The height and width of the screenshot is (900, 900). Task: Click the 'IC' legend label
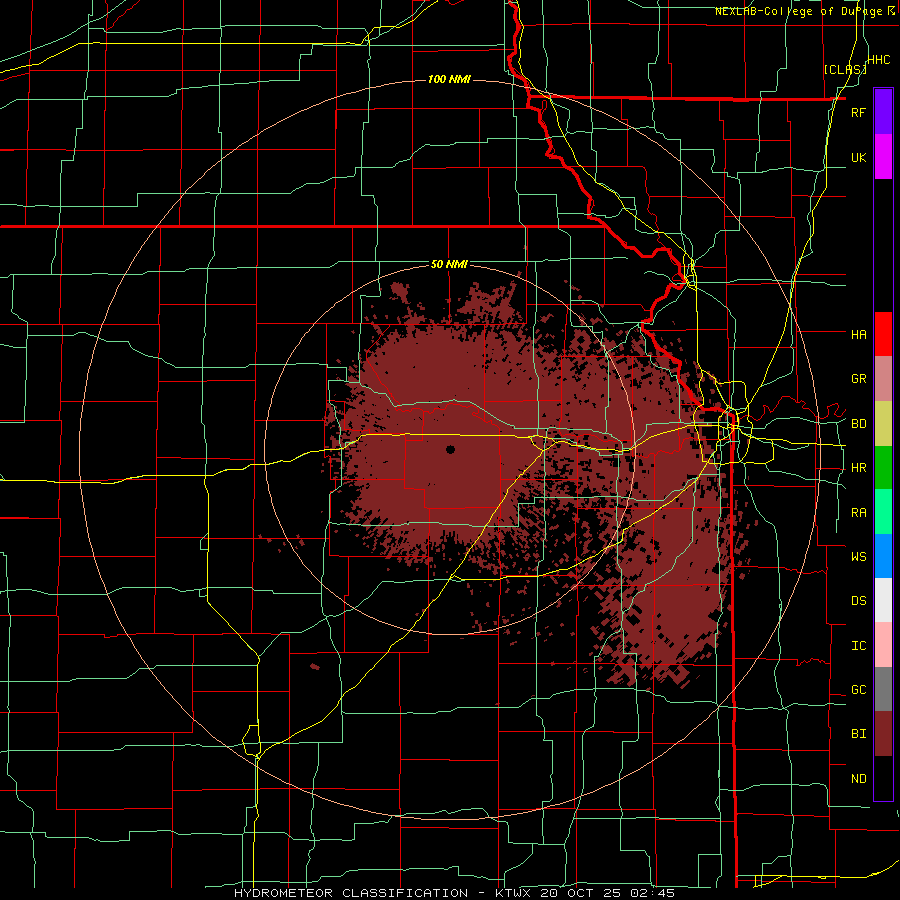coord(858,646)
